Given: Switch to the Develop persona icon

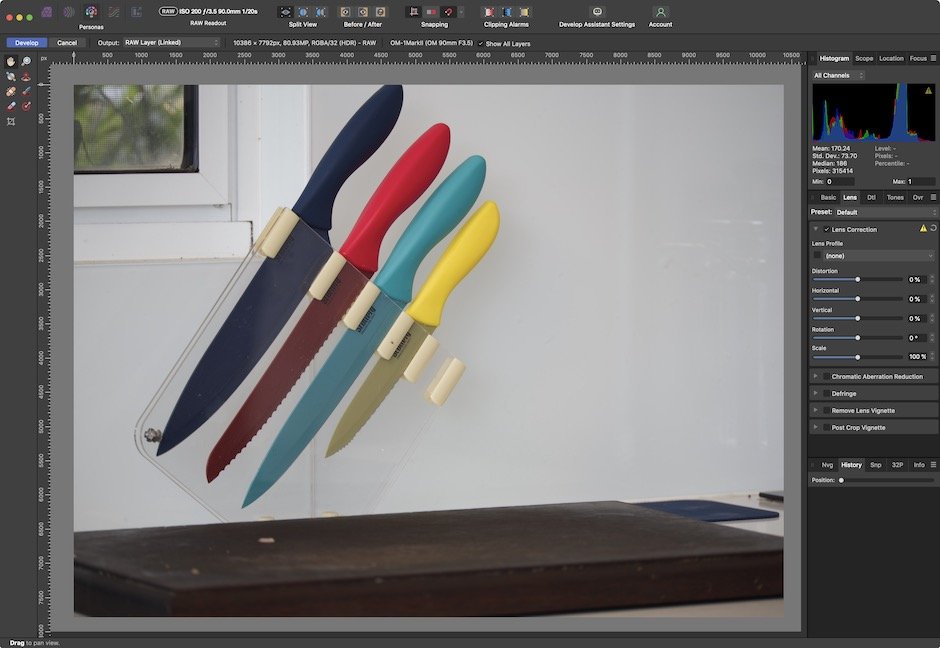Looking at the screenshot, I should (x=91, y=12).
